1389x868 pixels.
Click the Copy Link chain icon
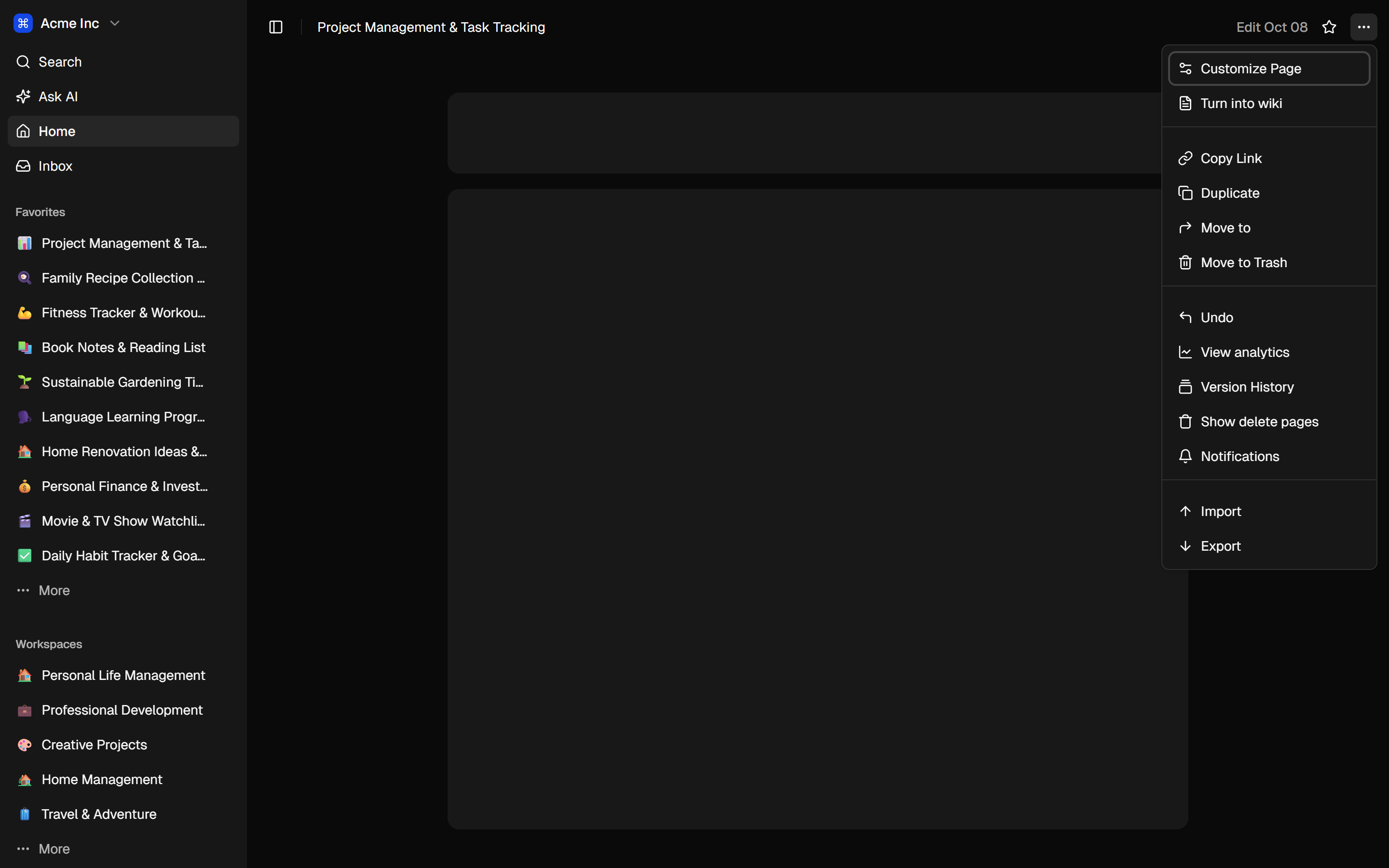[1185, 159]
